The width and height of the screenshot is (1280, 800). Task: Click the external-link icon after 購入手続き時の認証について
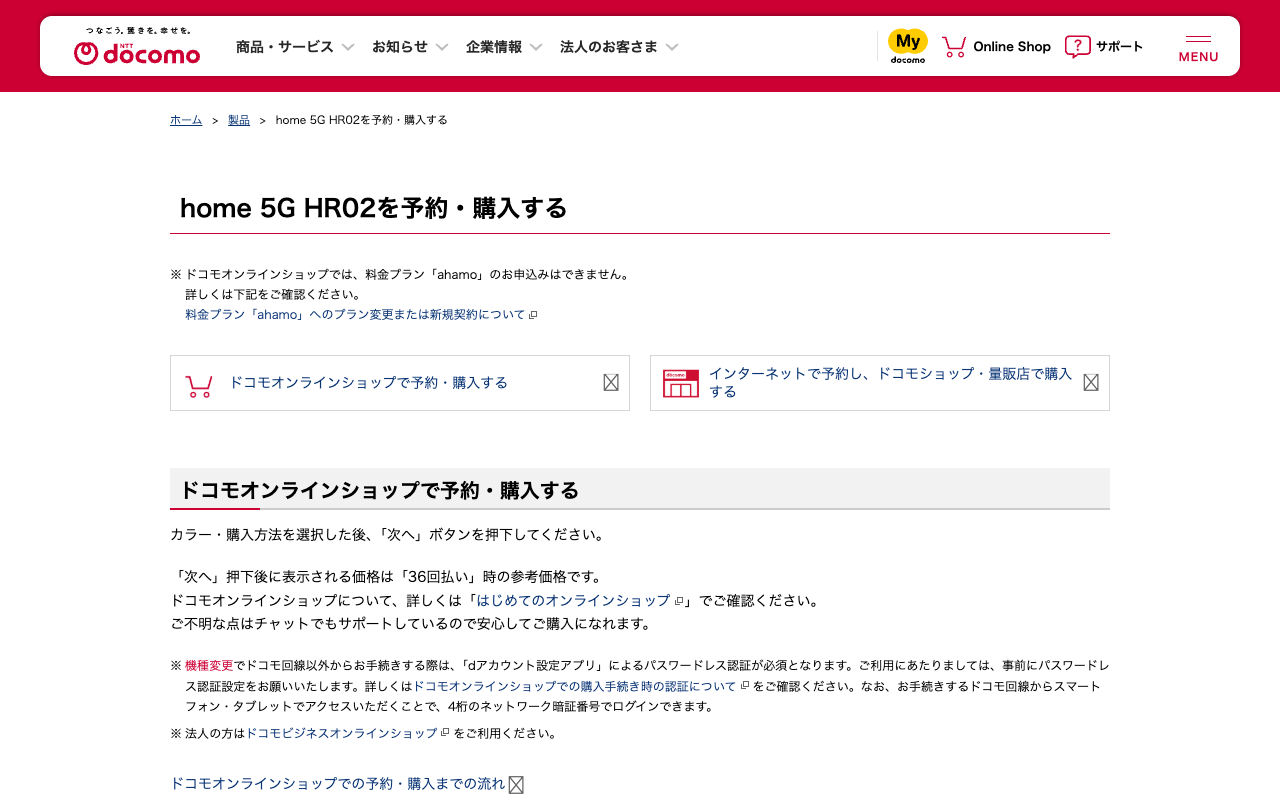745,686
